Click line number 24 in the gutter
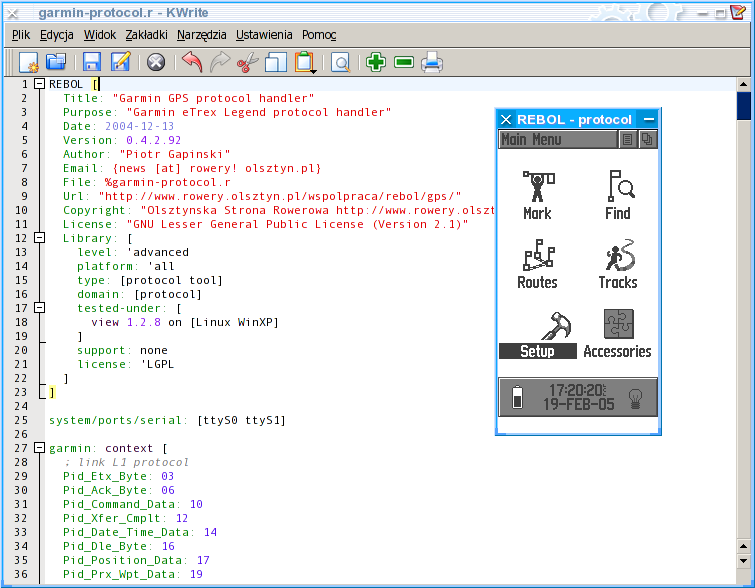The image size is (755, 588). click(21, 406)
